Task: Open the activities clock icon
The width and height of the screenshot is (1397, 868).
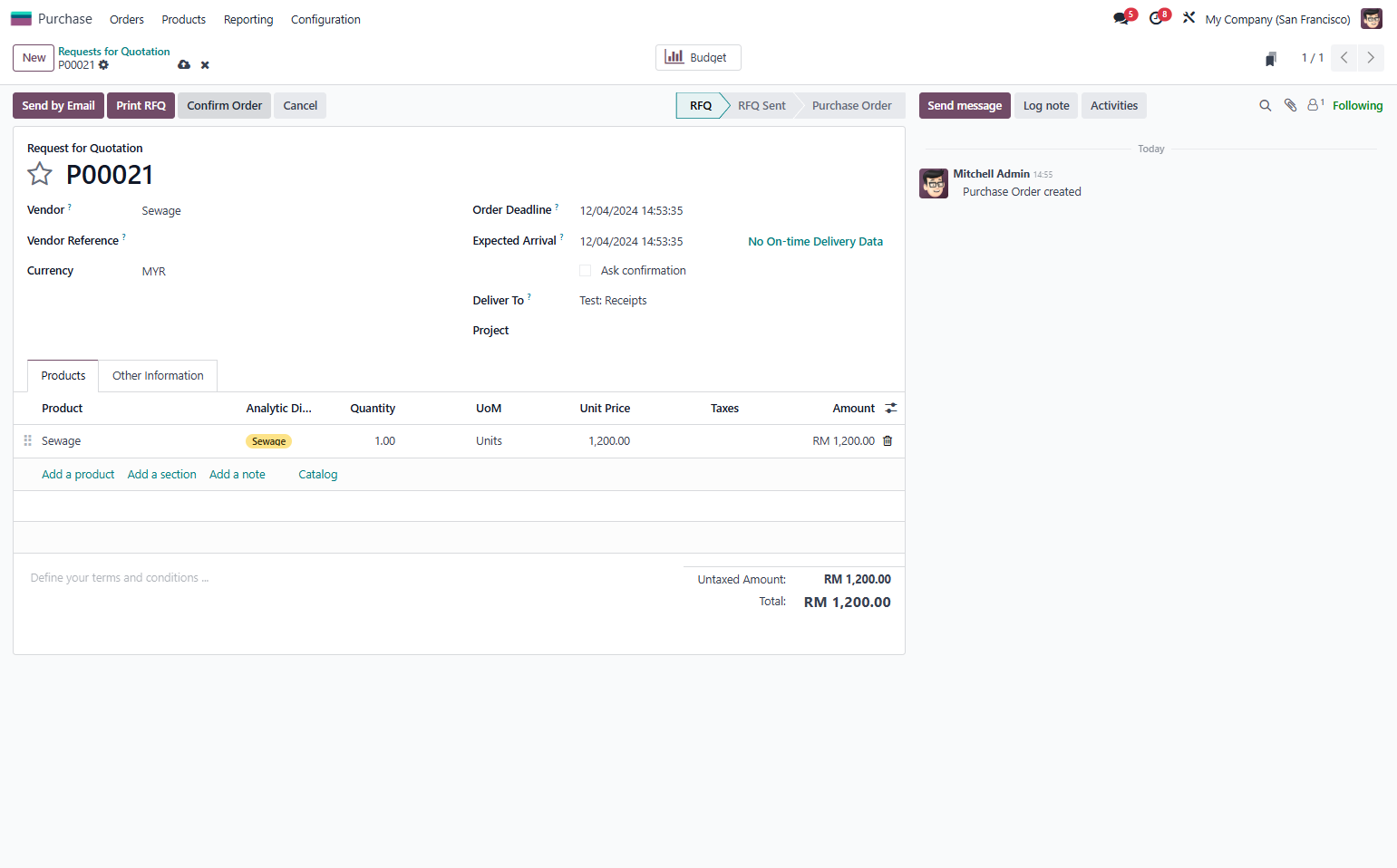Action: click(1156, 19)
